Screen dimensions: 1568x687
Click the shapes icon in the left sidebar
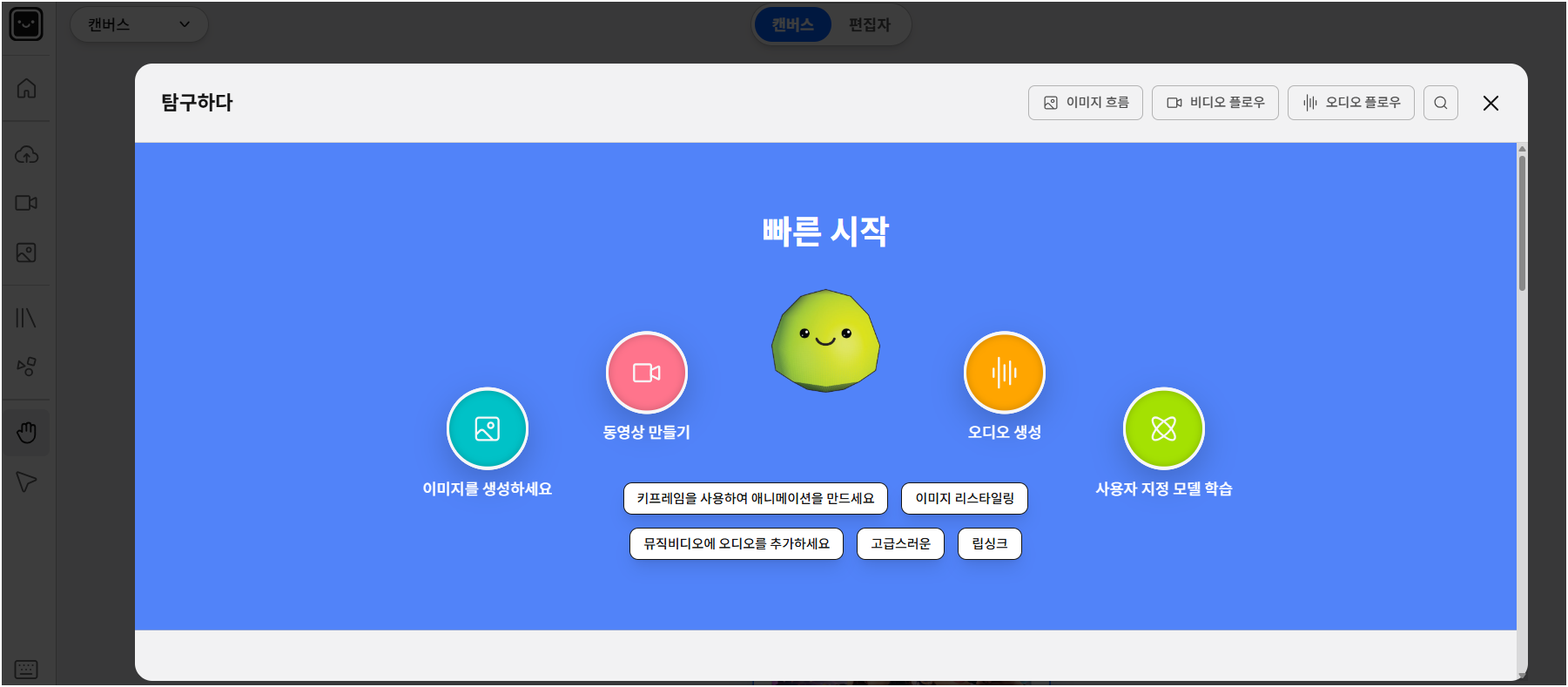(26, 367)
